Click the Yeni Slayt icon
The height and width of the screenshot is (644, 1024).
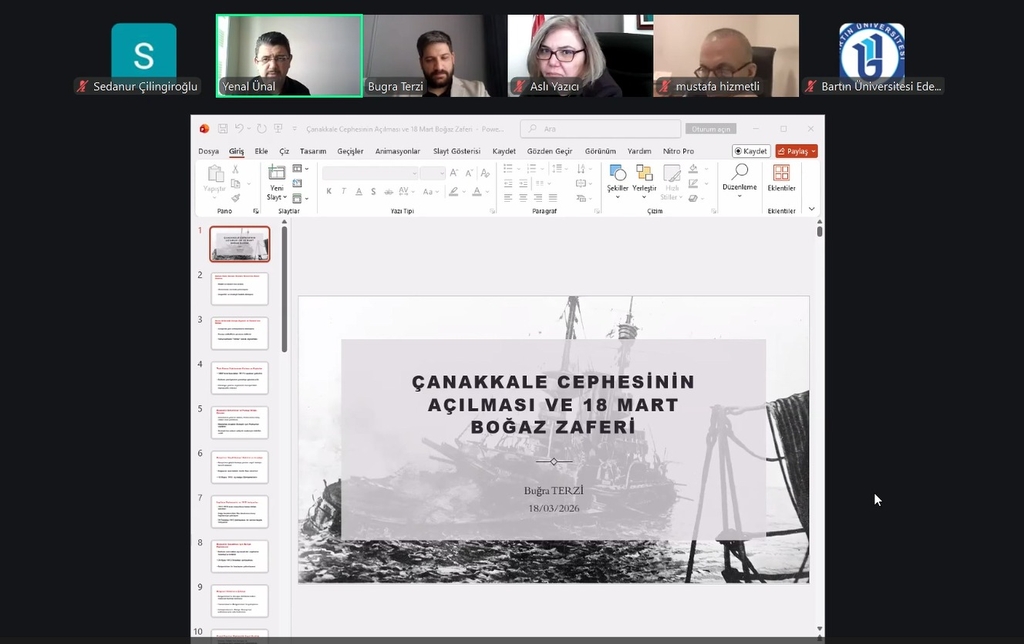click(x=276, y=174)
